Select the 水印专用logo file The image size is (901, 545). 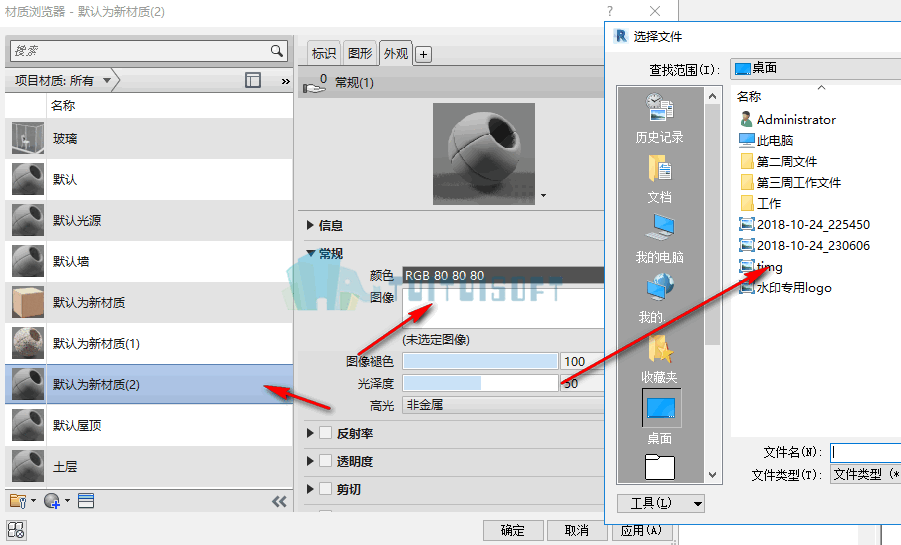[x=786, y=287]
